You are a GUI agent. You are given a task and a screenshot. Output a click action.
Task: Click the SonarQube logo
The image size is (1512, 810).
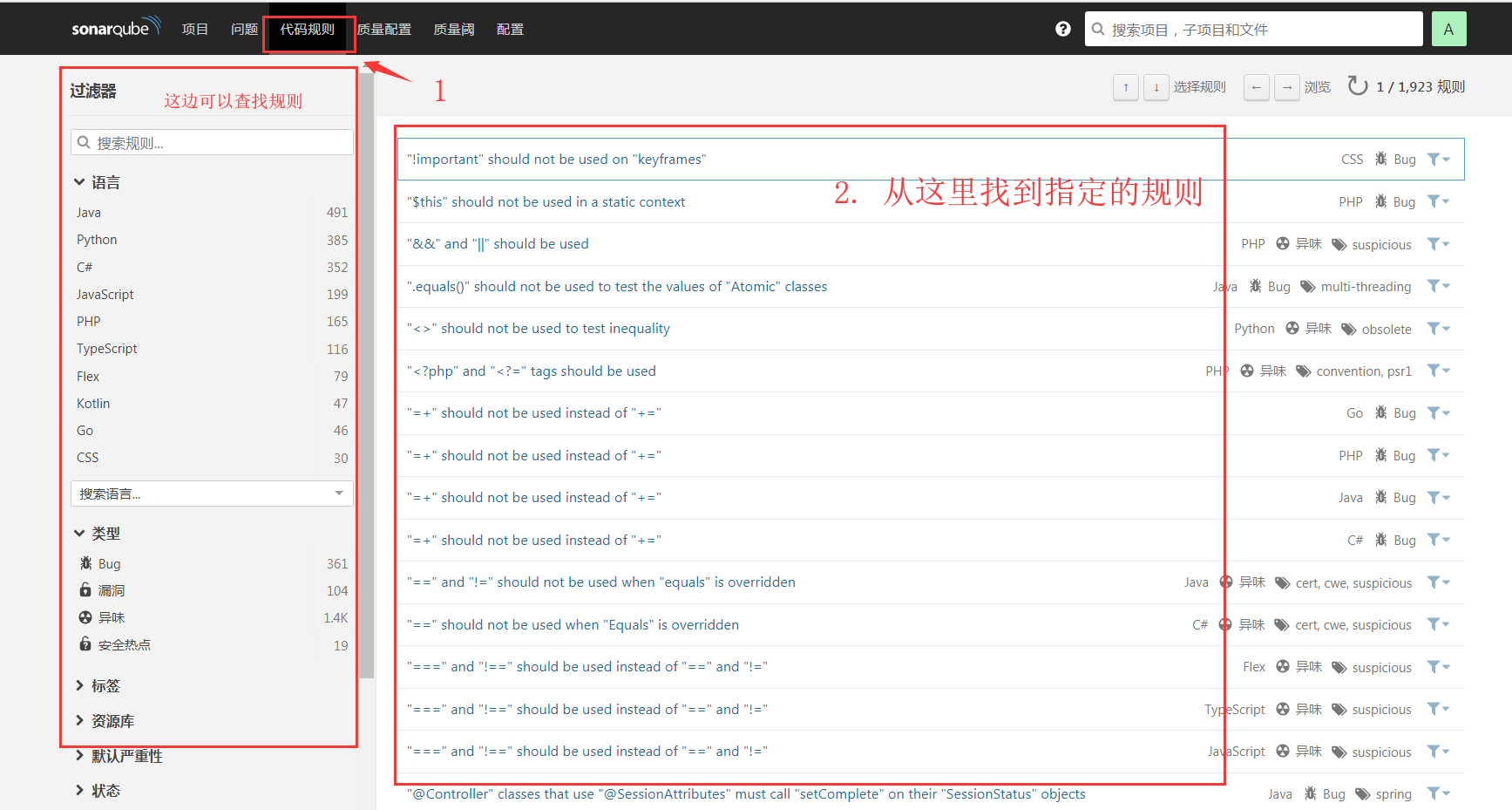click(116, 27)
